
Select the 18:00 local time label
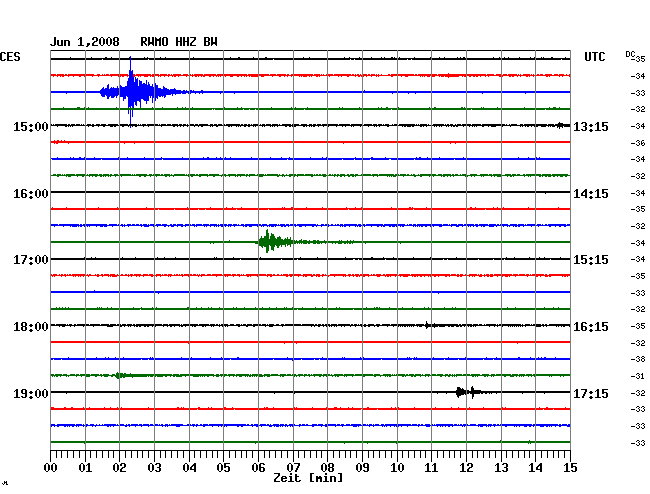(31, 327)
